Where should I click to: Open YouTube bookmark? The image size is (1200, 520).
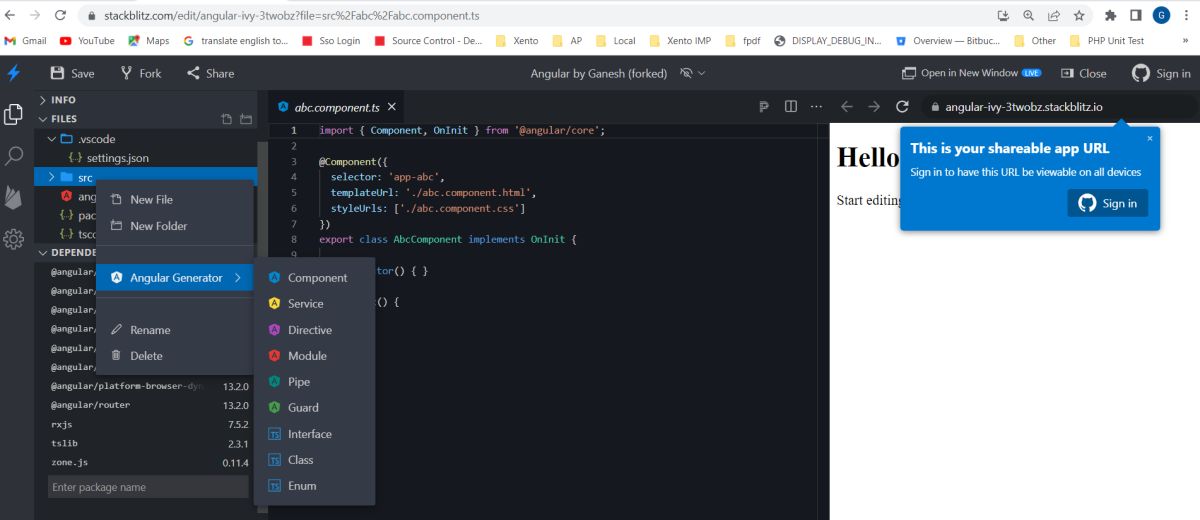pos(87,41)
